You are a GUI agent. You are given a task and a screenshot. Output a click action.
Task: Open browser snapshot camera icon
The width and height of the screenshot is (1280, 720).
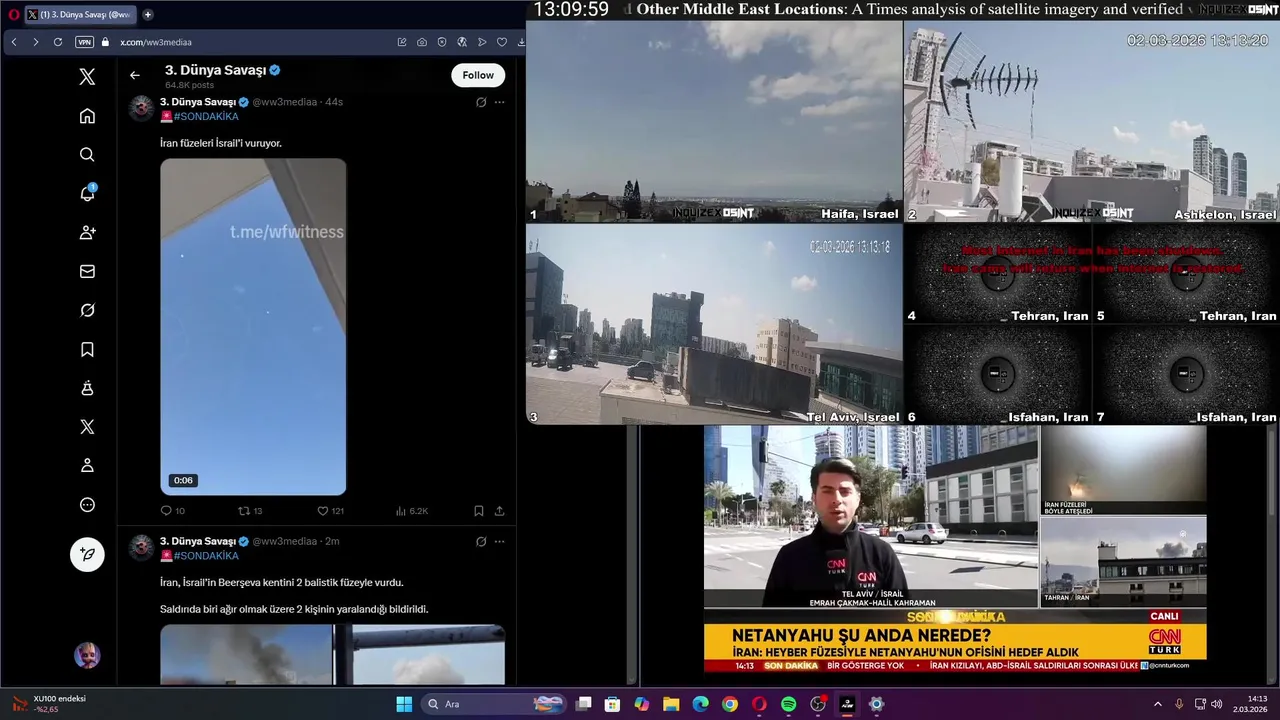click(x=422, y=42)
